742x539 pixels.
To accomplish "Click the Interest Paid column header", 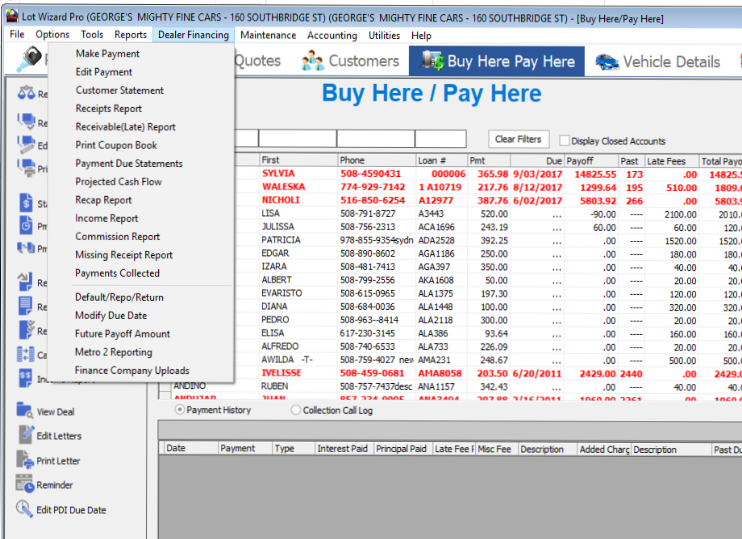I will click(344, 448).
